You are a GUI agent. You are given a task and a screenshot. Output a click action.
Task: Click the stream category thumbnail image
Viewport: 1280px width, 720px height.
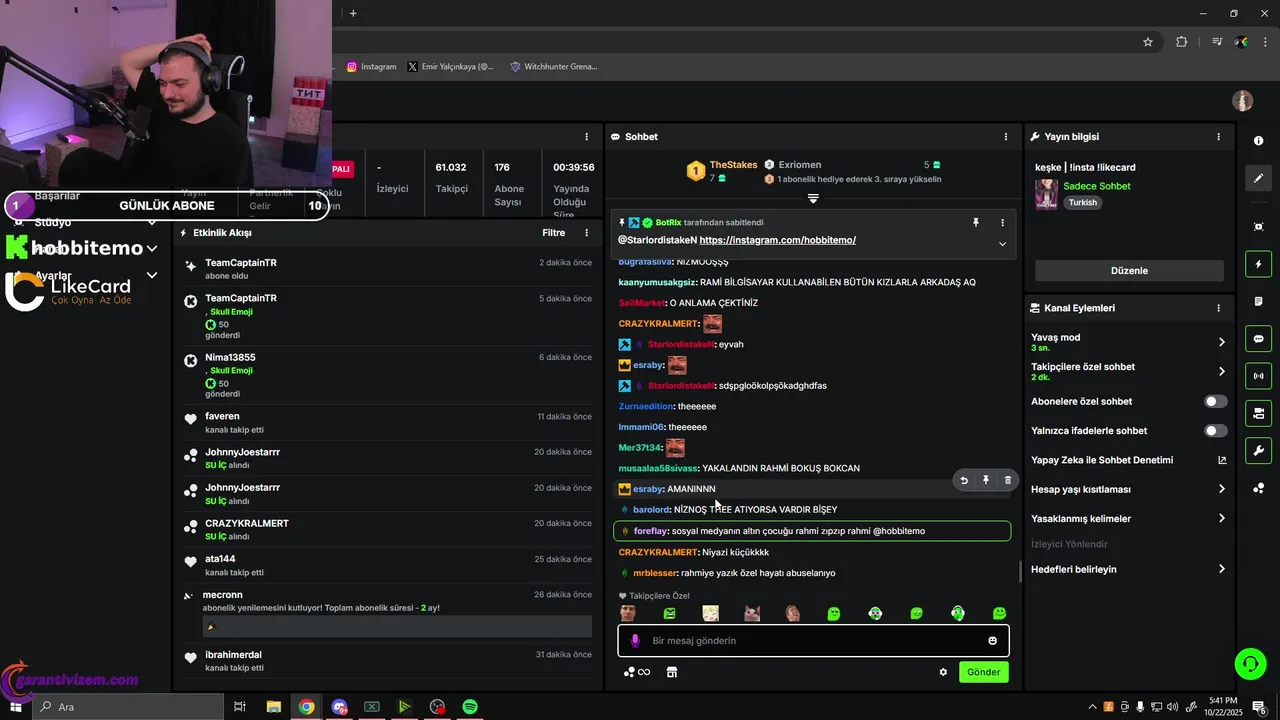tap(1046, 194)
